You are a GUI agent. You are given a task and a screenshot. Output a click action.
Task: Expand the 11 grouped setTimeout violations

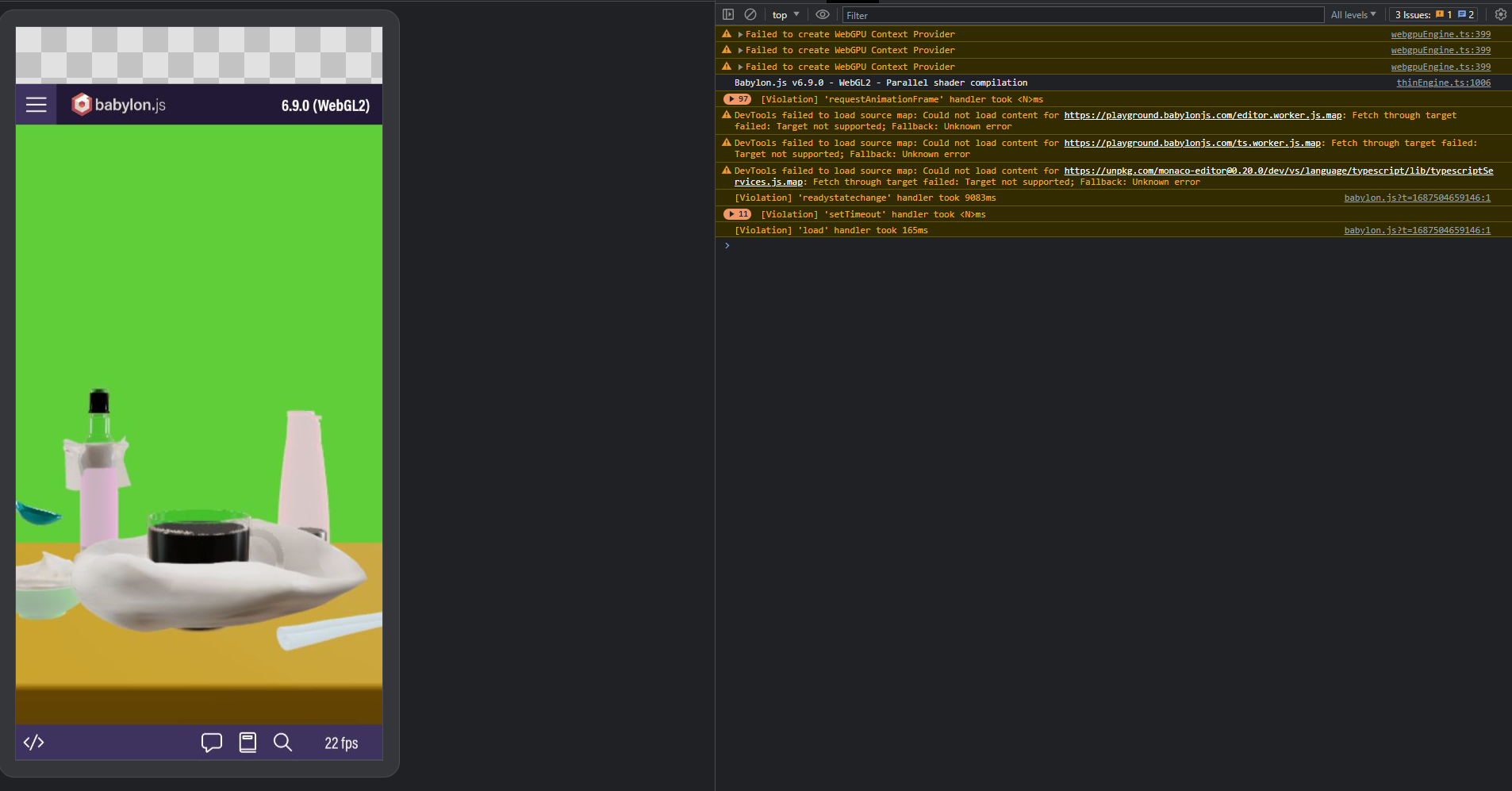(x=737, y=214)
